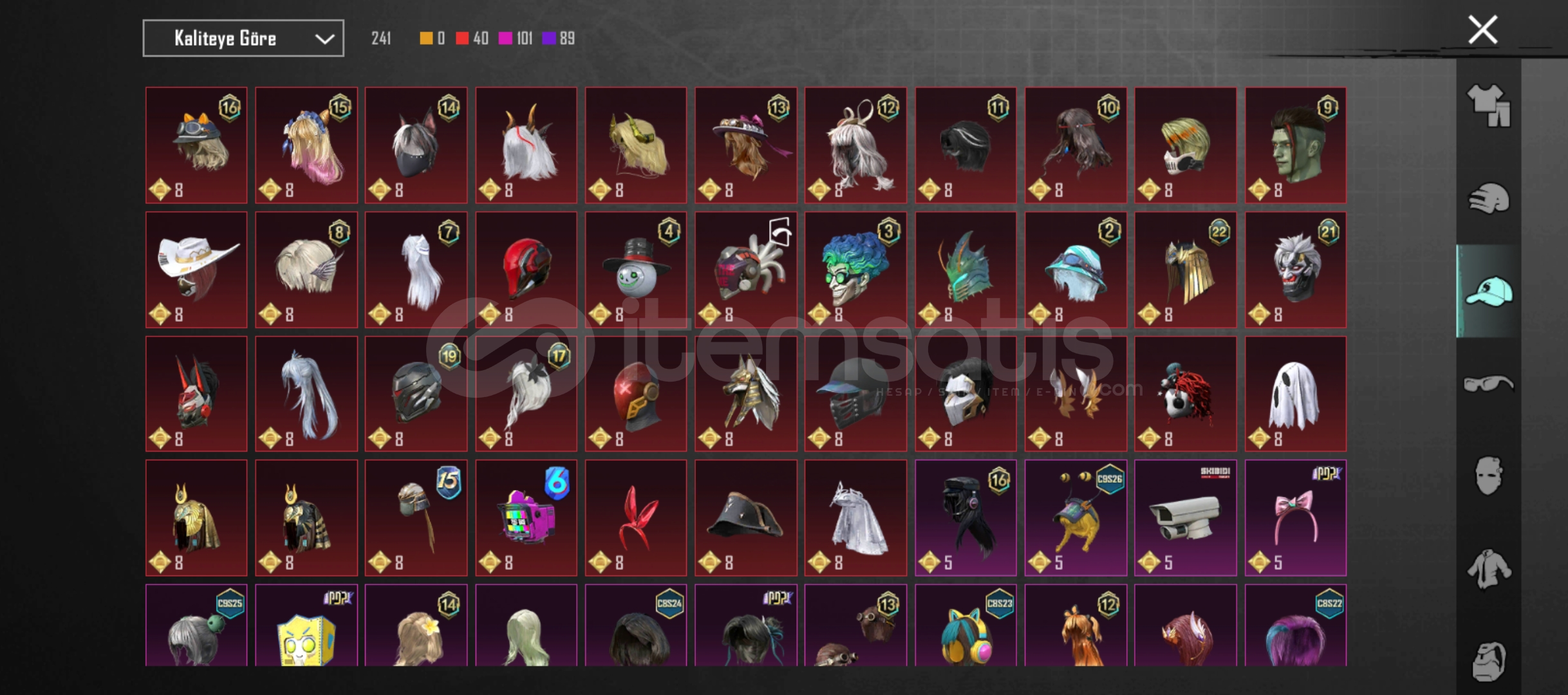Pick the green-haired clown mask with goggles

[x=855, y=270]
